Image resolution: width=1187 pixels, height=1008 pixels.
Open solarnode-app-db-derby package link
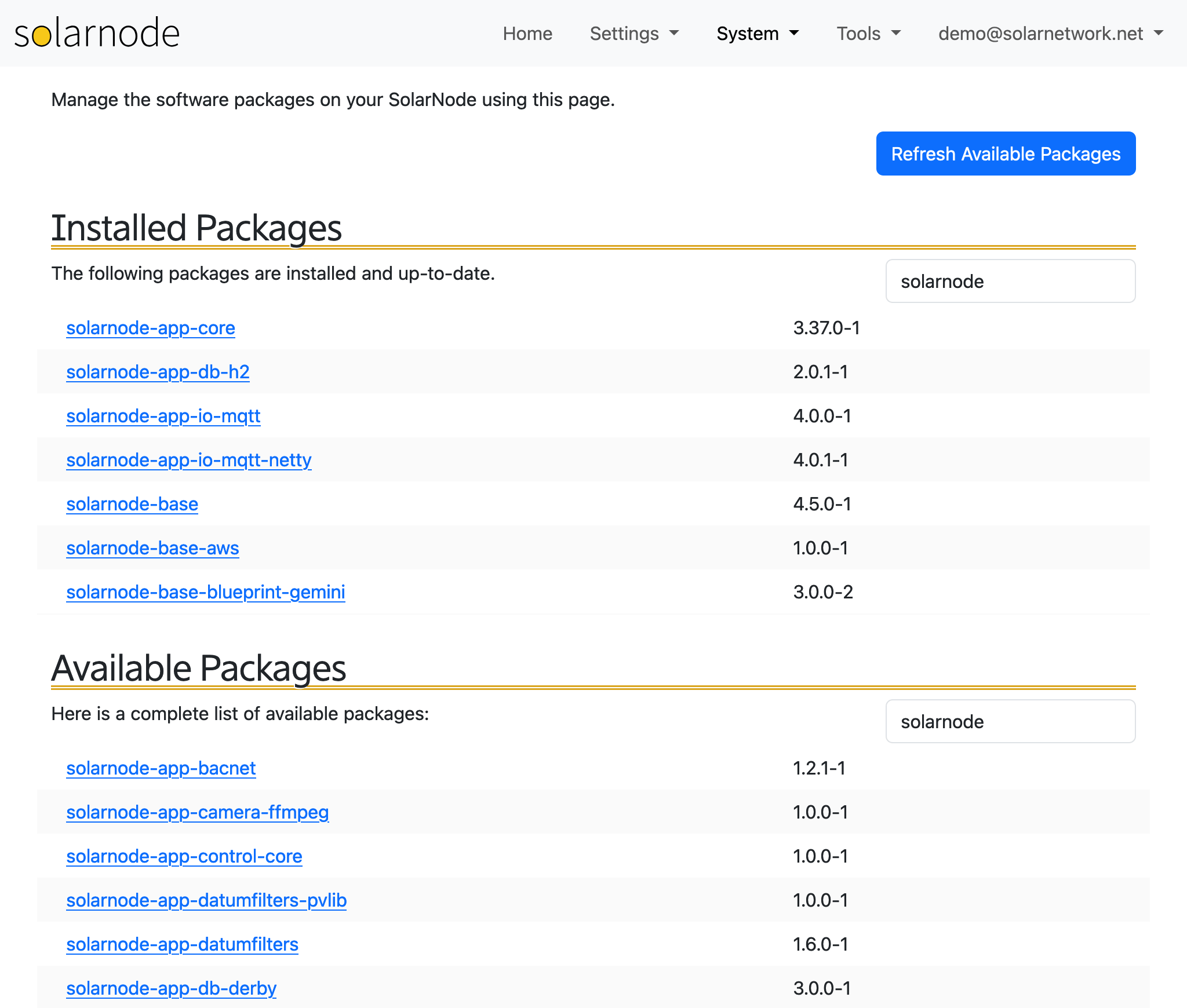171,988
